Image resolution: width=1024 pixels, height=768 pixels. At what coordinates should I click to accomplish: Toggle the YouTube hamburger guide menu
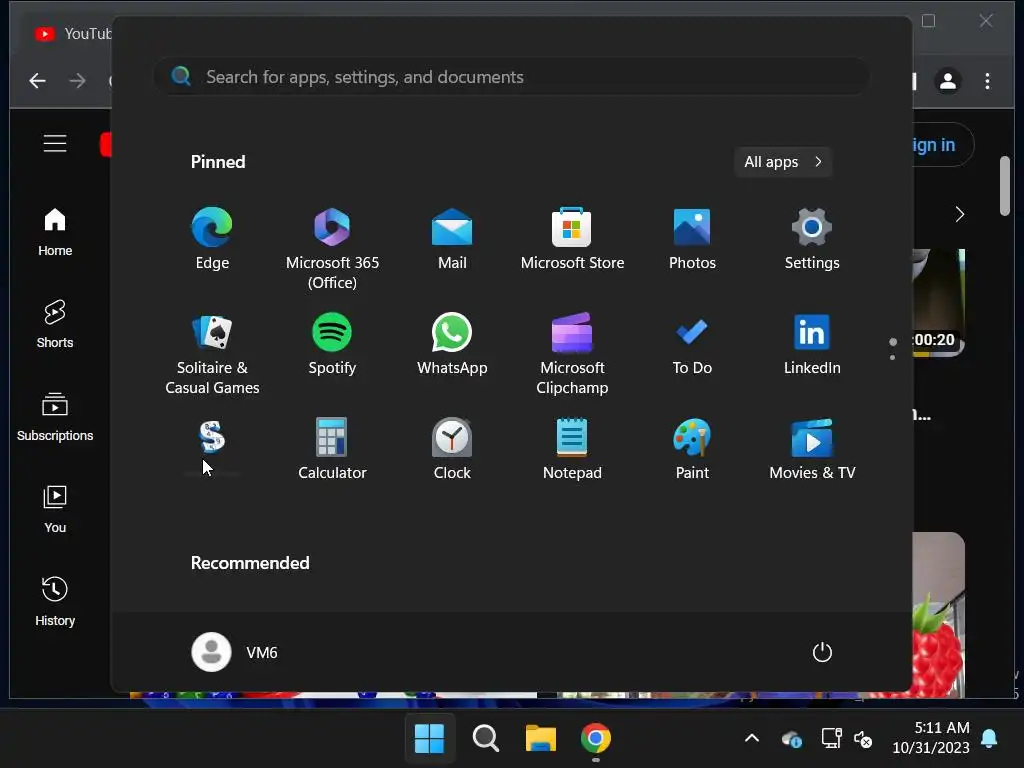pos(55,143)
